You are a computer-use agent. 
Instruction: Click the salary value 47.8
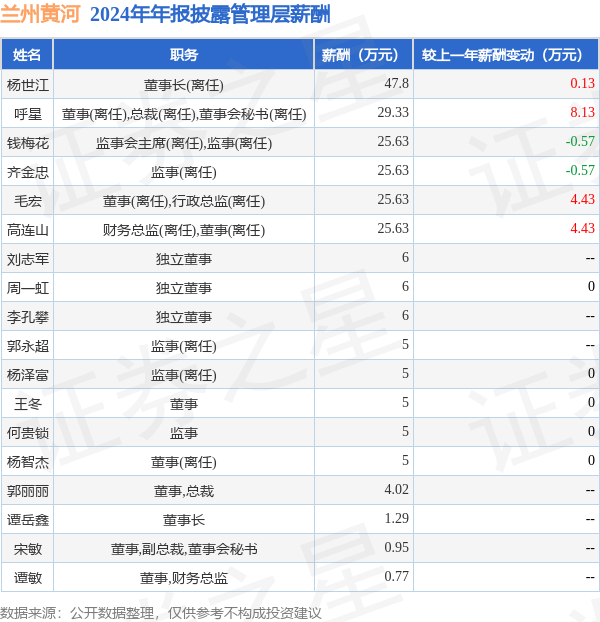point(397,84)
